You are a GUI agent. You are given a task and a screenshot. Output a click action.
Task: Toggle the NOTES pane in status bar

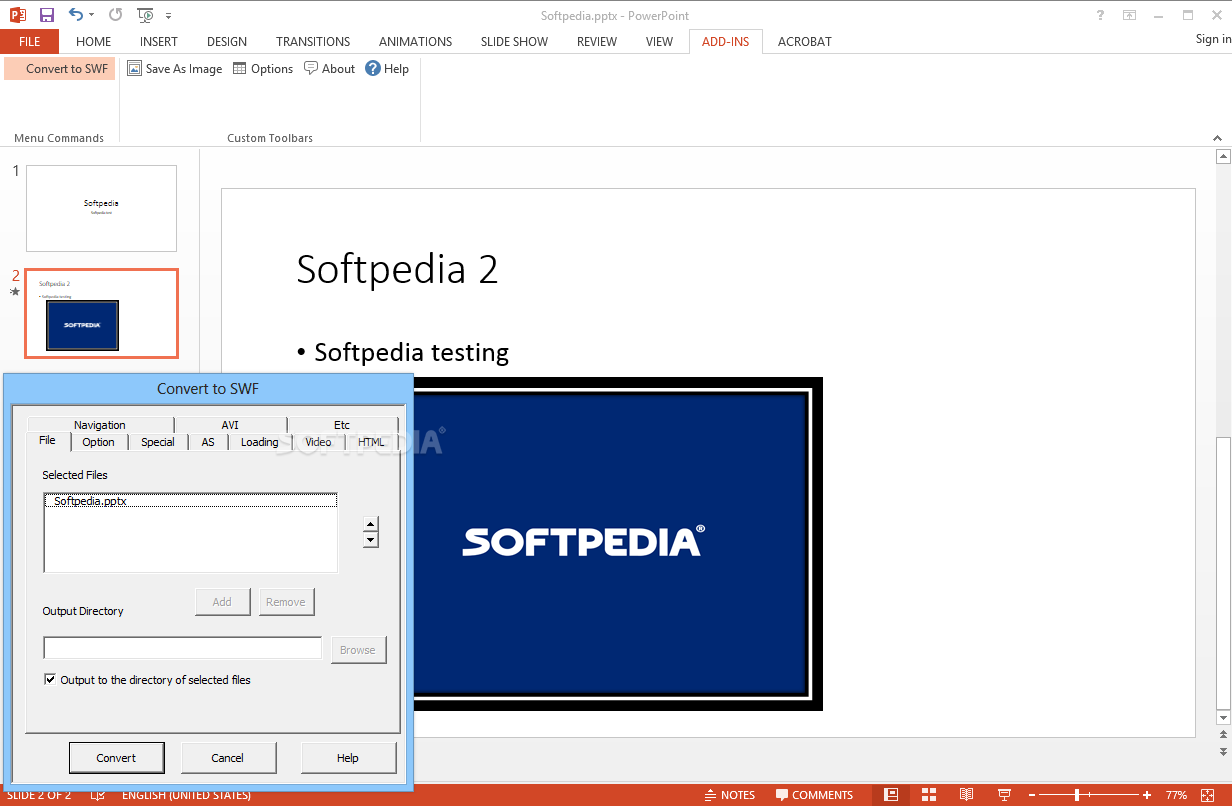point(729,795)
